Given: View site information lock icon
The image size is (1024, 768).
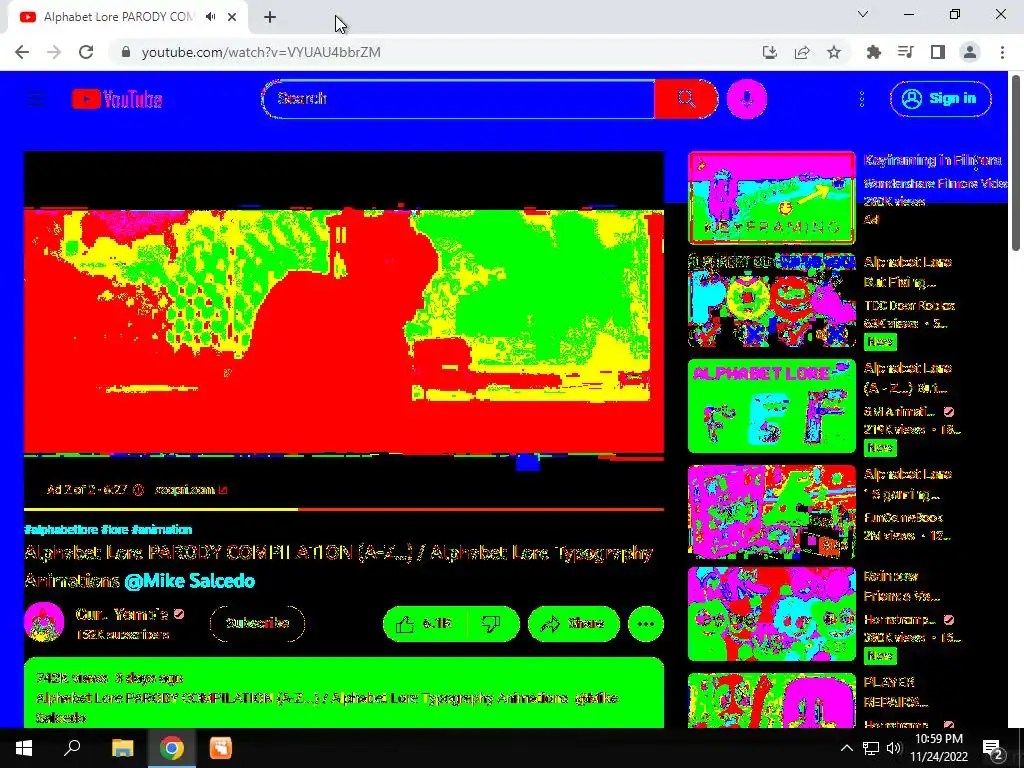Looking at the screenshot, I should [126, 52].
